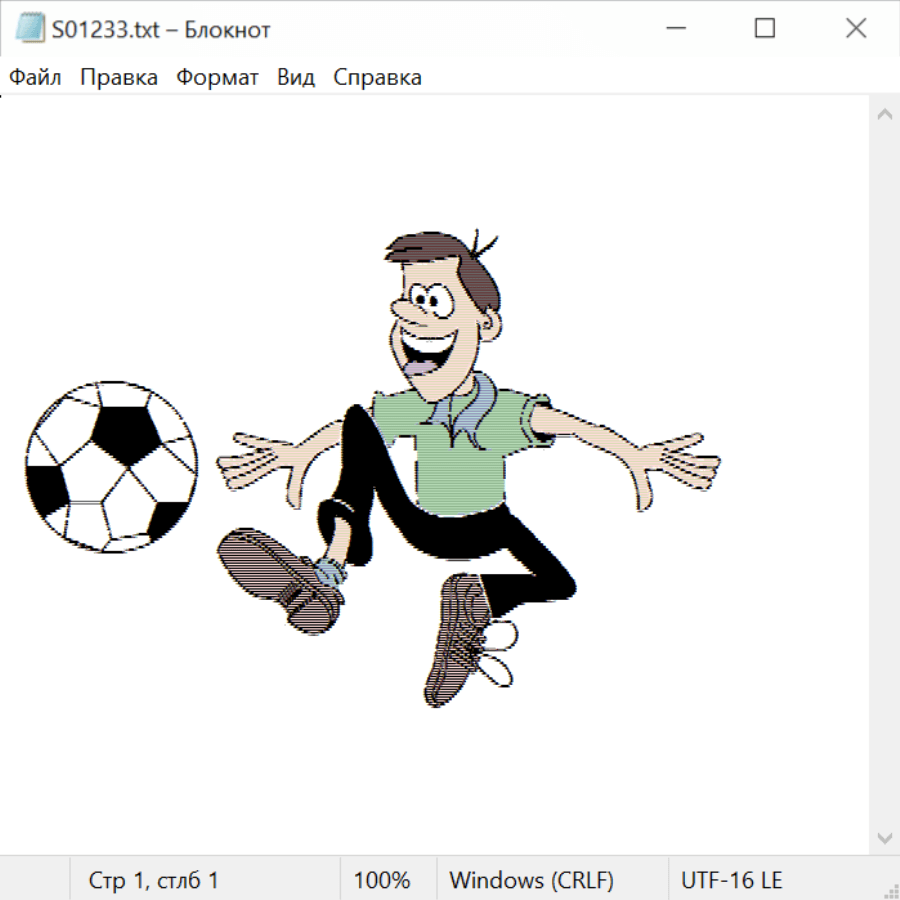Open the Формат menu
Image resolution: width=900 pixels, height=900 pixels.
click(217, 78)
